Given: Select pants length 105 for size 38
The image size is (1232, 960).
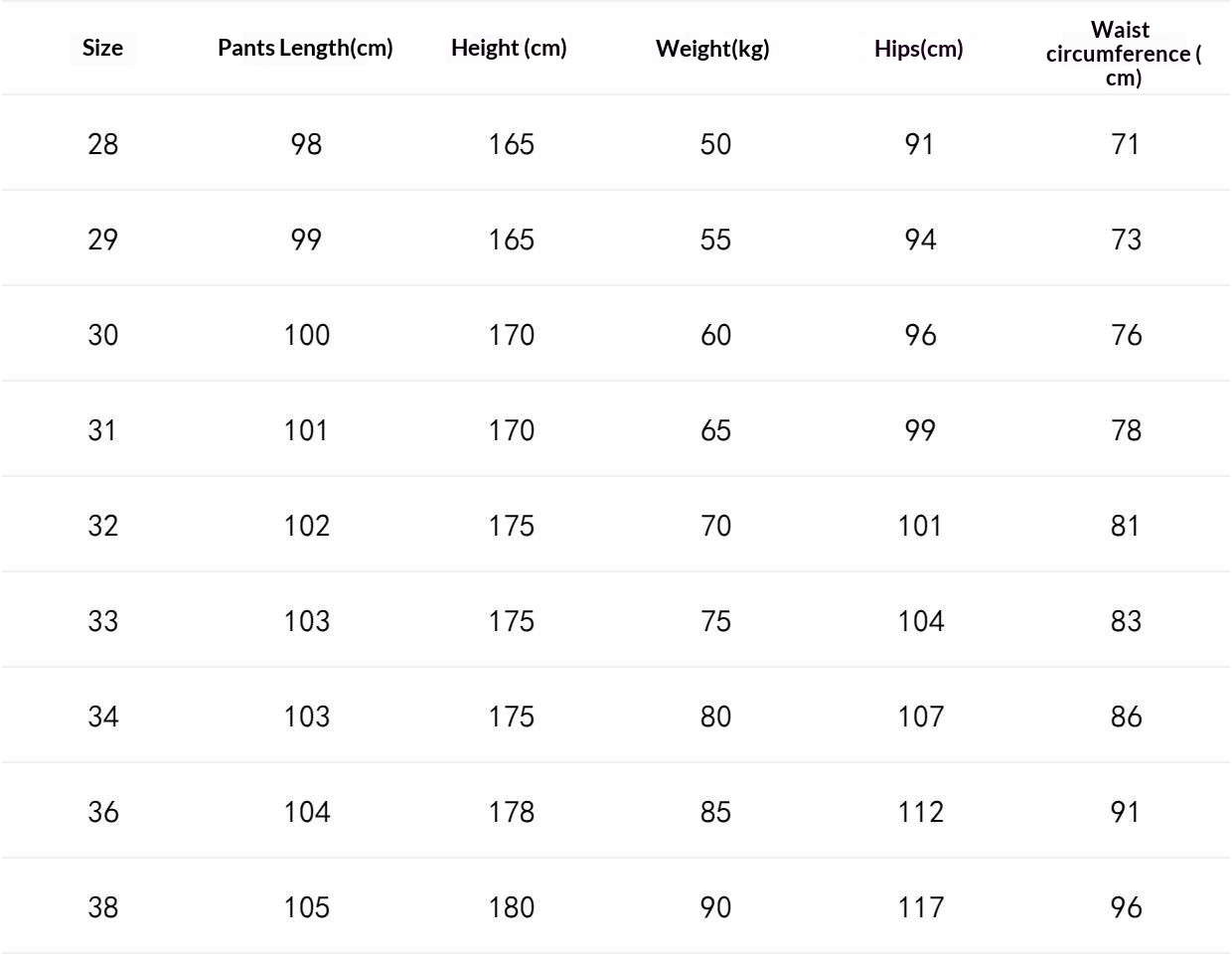Looking at the screenshot, I should tap(306, 907).
